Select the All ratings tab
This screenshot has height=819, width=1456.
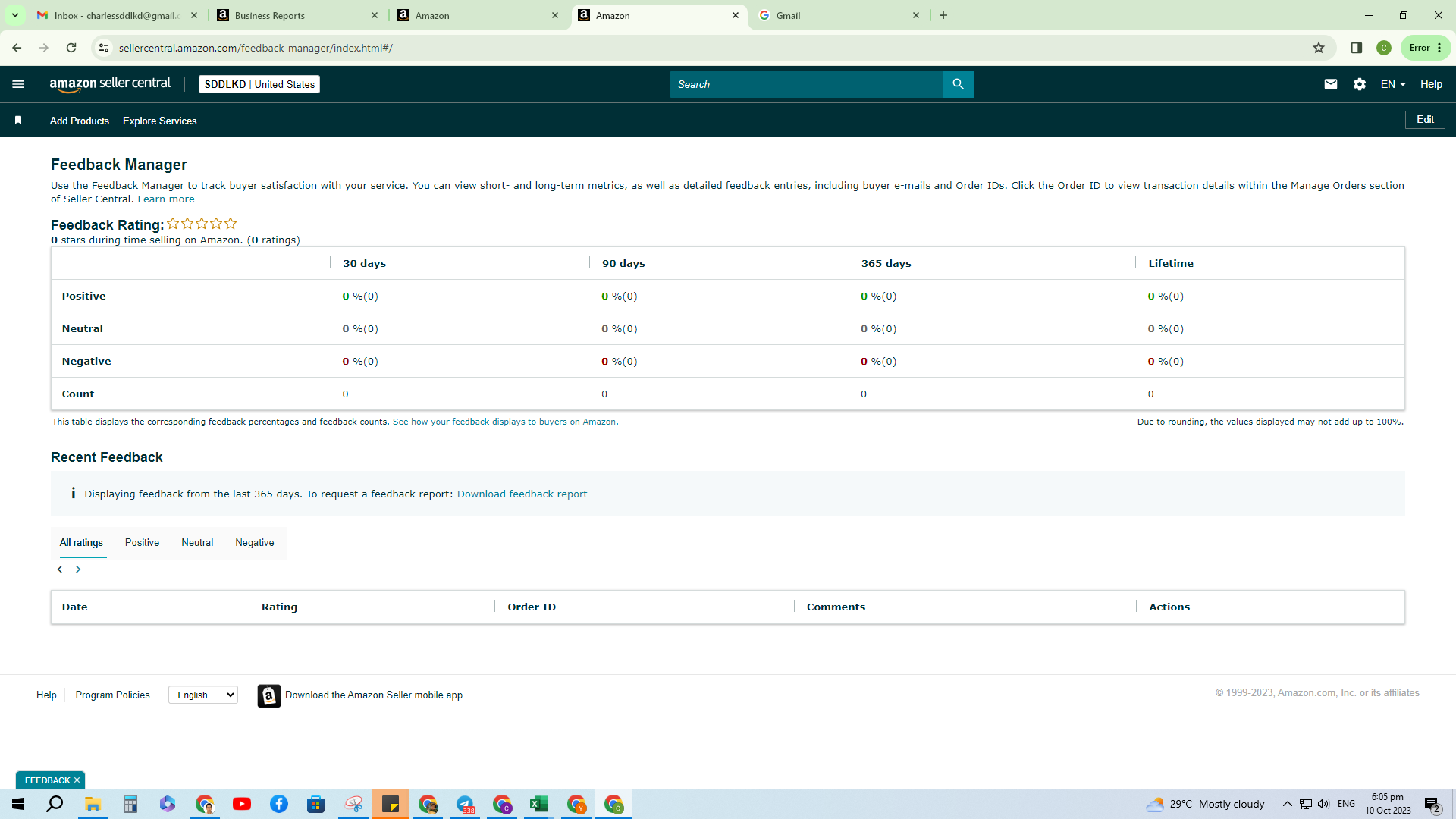click(x=81, y=543)
